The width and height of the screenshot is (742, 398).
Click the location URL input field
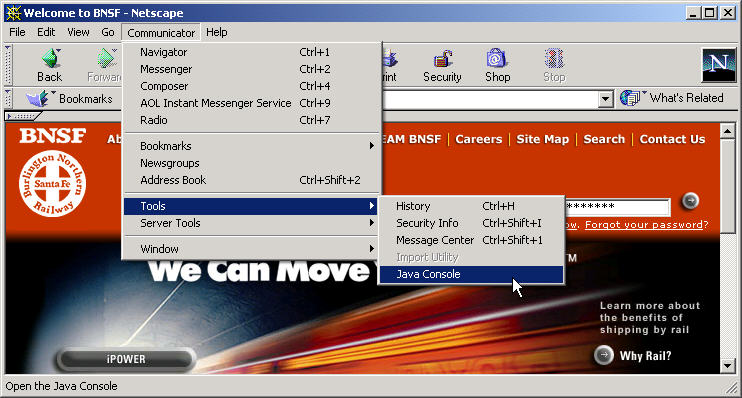coord(490,99)
